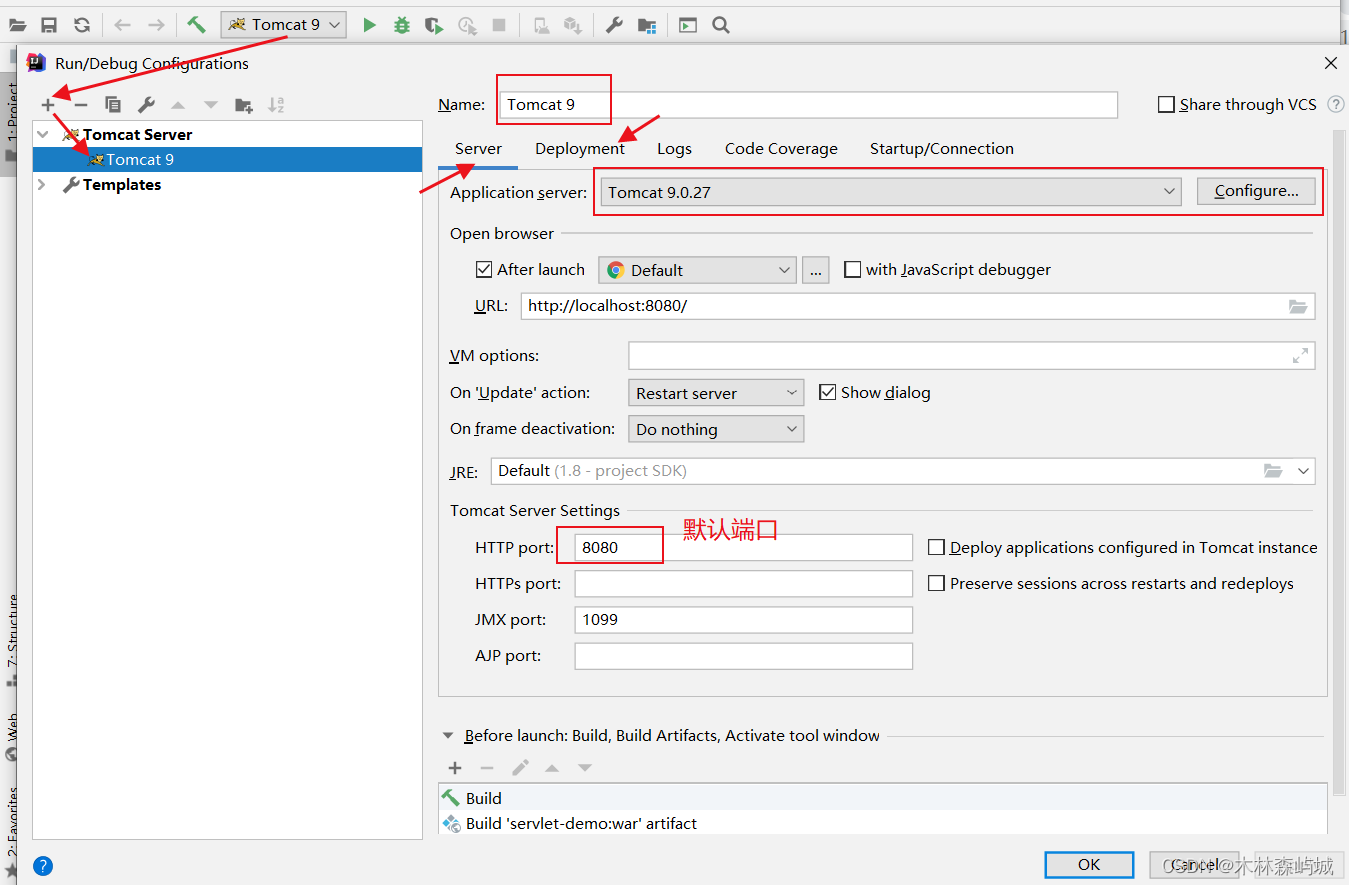
Task: Open Project Structure icon
Action: click(x=647, y=25)
